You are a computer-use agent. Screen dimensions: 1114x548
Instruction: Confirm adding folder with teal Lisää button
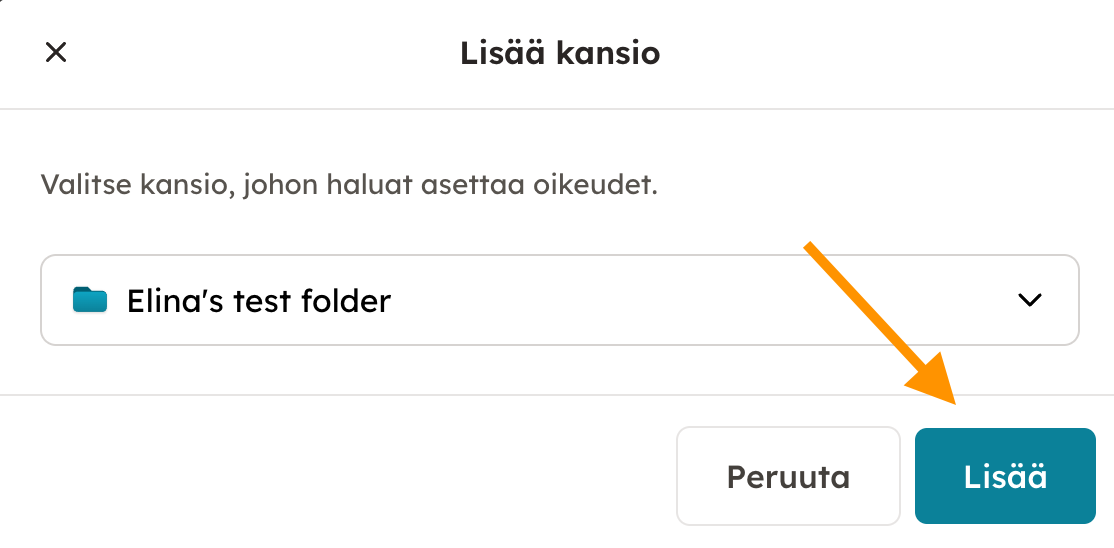click(1005, 476)
